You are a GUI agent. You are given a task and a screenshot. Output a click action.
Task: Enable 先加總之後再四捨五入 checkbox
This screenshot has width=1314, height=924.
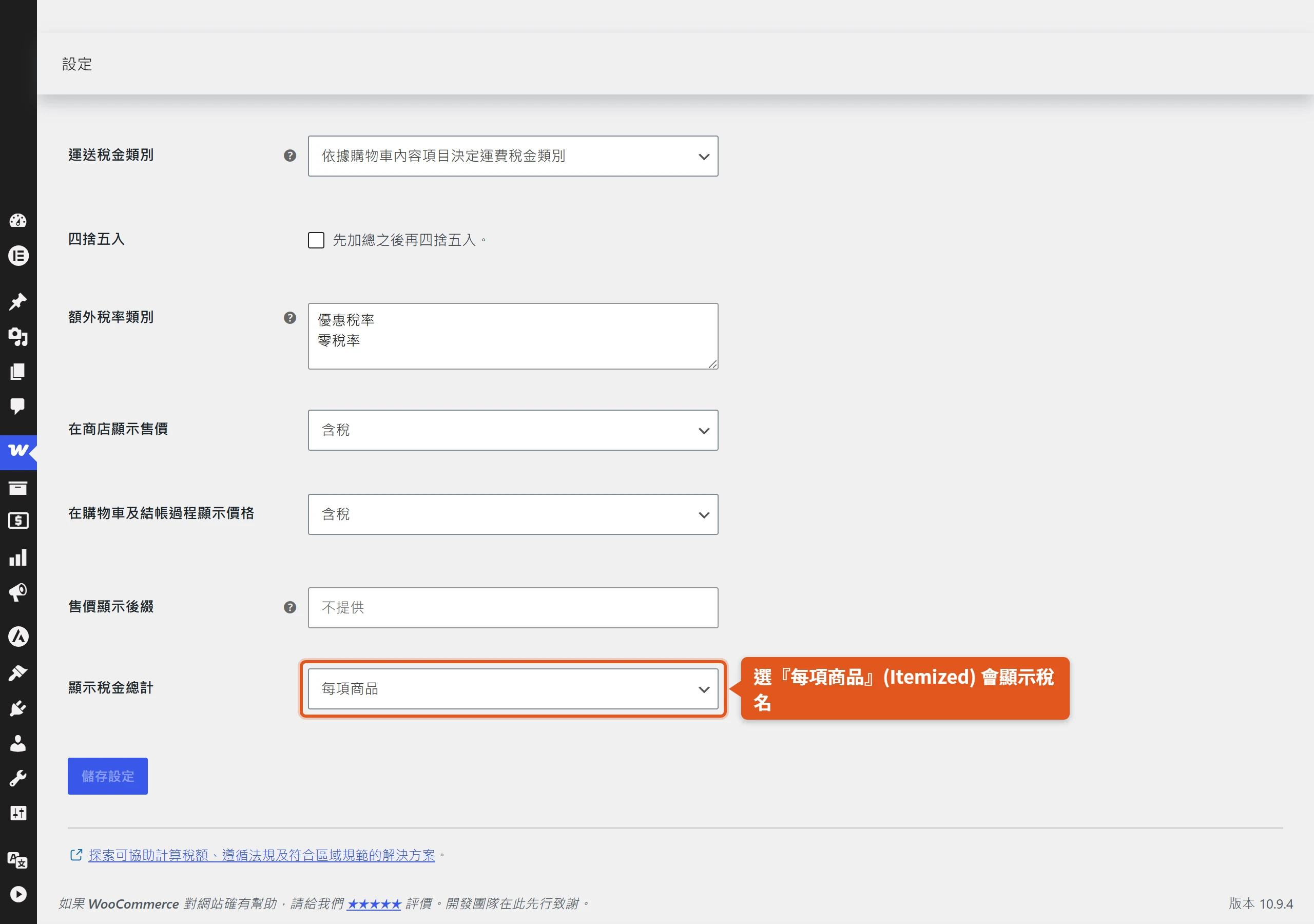point(316,240)
